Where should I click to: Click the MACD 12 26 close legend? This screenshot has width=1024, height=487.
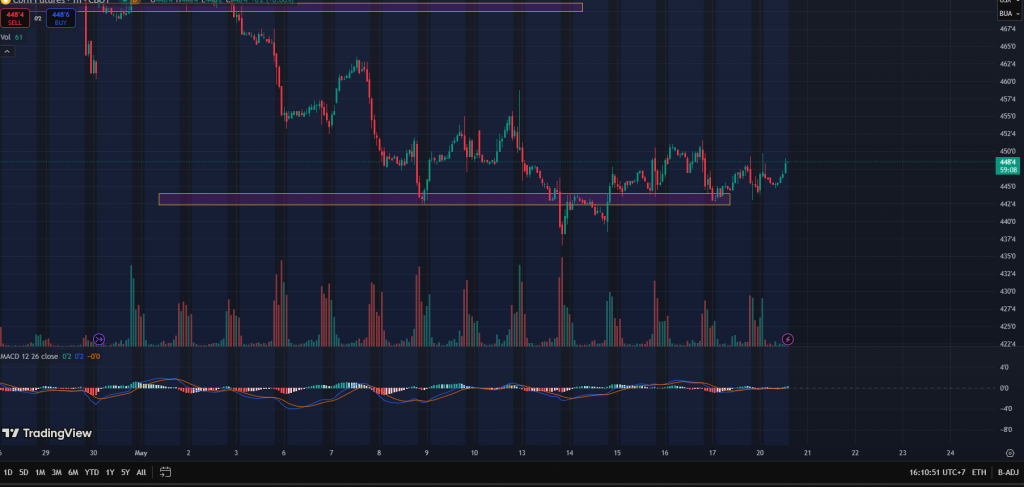click(x=29, y=356)
